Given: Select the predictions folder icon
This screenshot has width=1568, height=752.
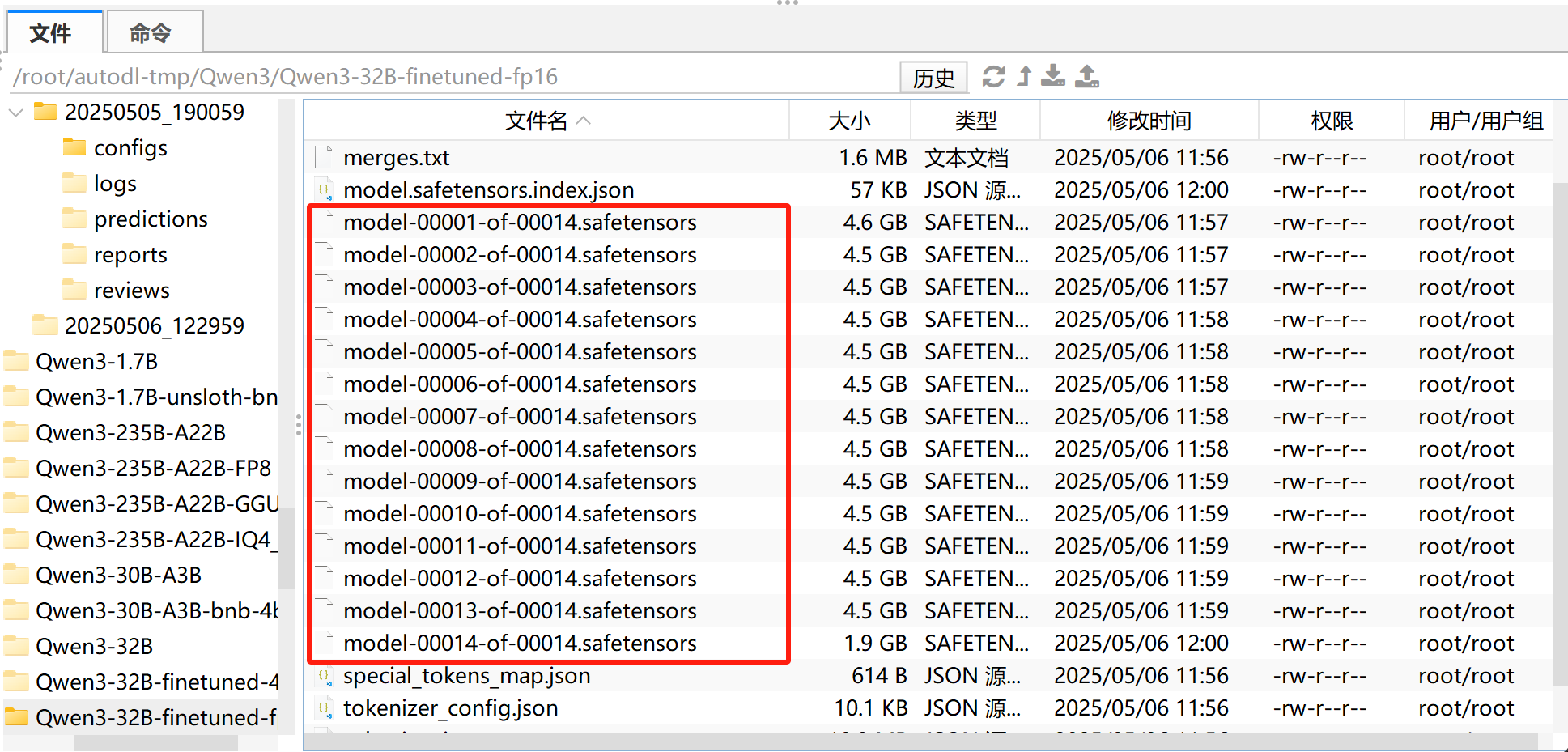Looking at the screenshot, I should pyautogui.click(x=74, y=219).
